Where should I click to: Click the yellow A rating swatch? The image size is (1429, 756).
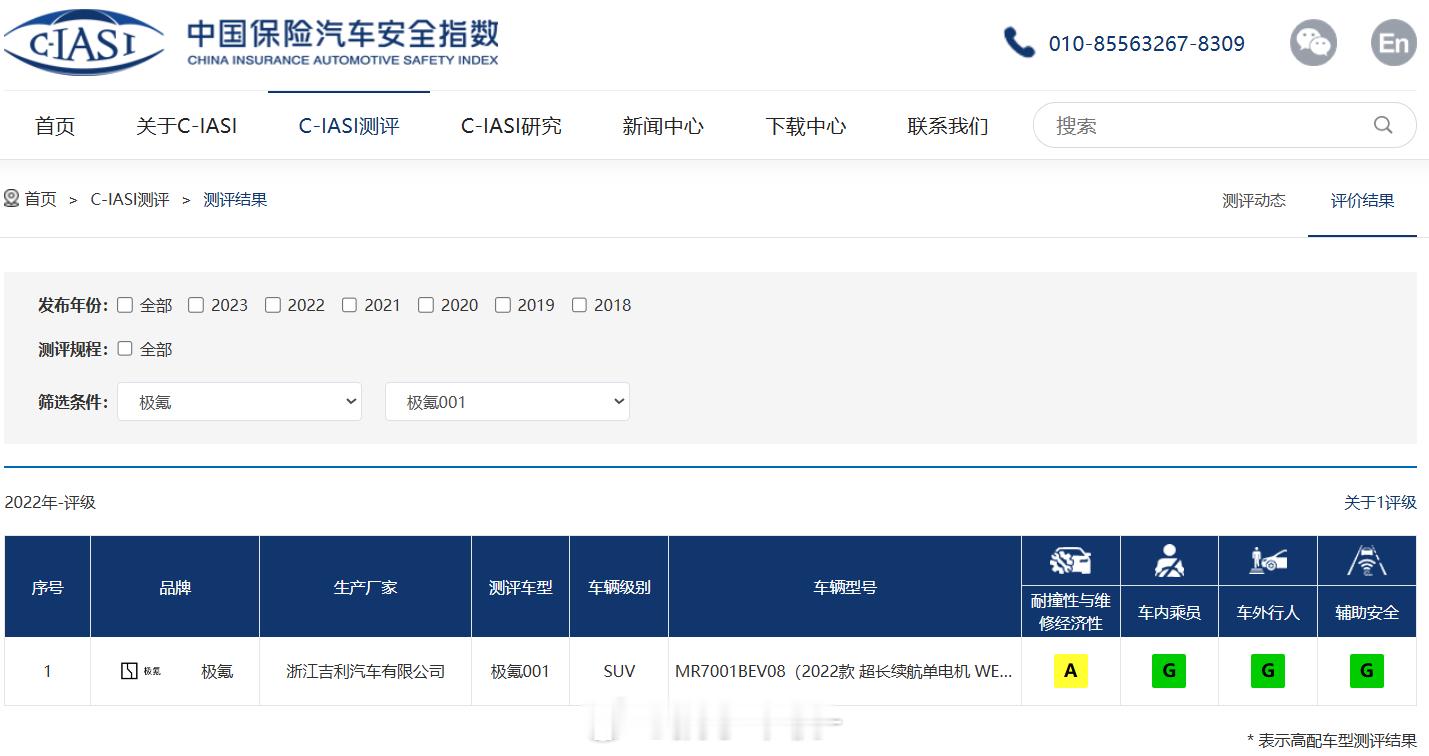(x=1070, y=671)
